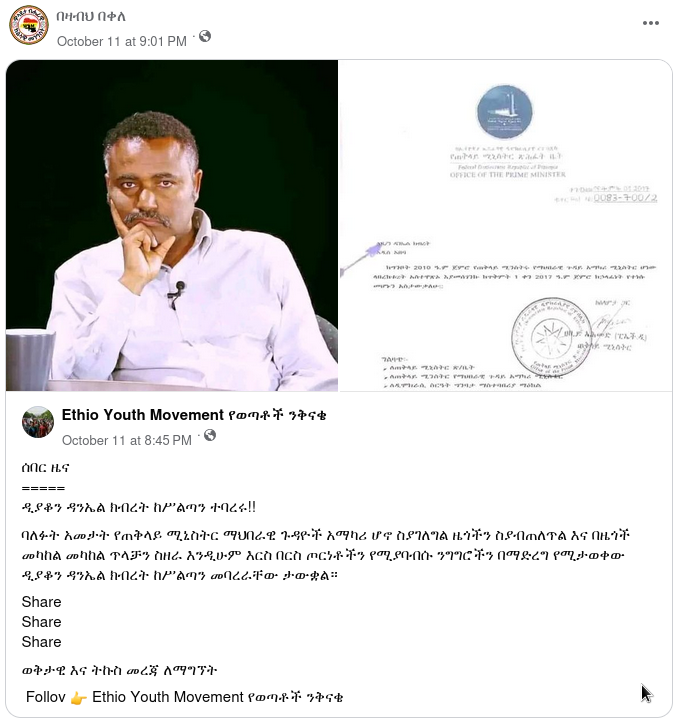Viewport: 679px width, 725px height.
Task: Open the October 11 at 8:45 PM timestamp
Action: pos(127,441)
